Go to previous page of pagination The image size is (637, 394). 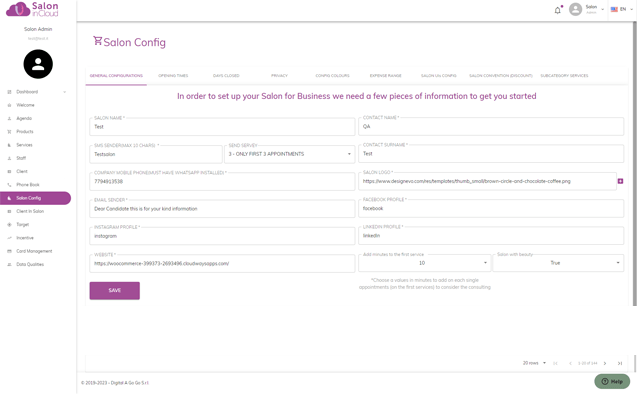click(570, 363)
